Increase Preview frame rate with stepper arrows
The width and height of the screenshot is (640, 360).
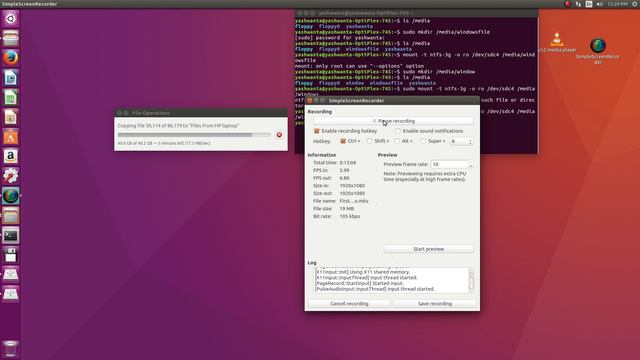click(471, 162)
